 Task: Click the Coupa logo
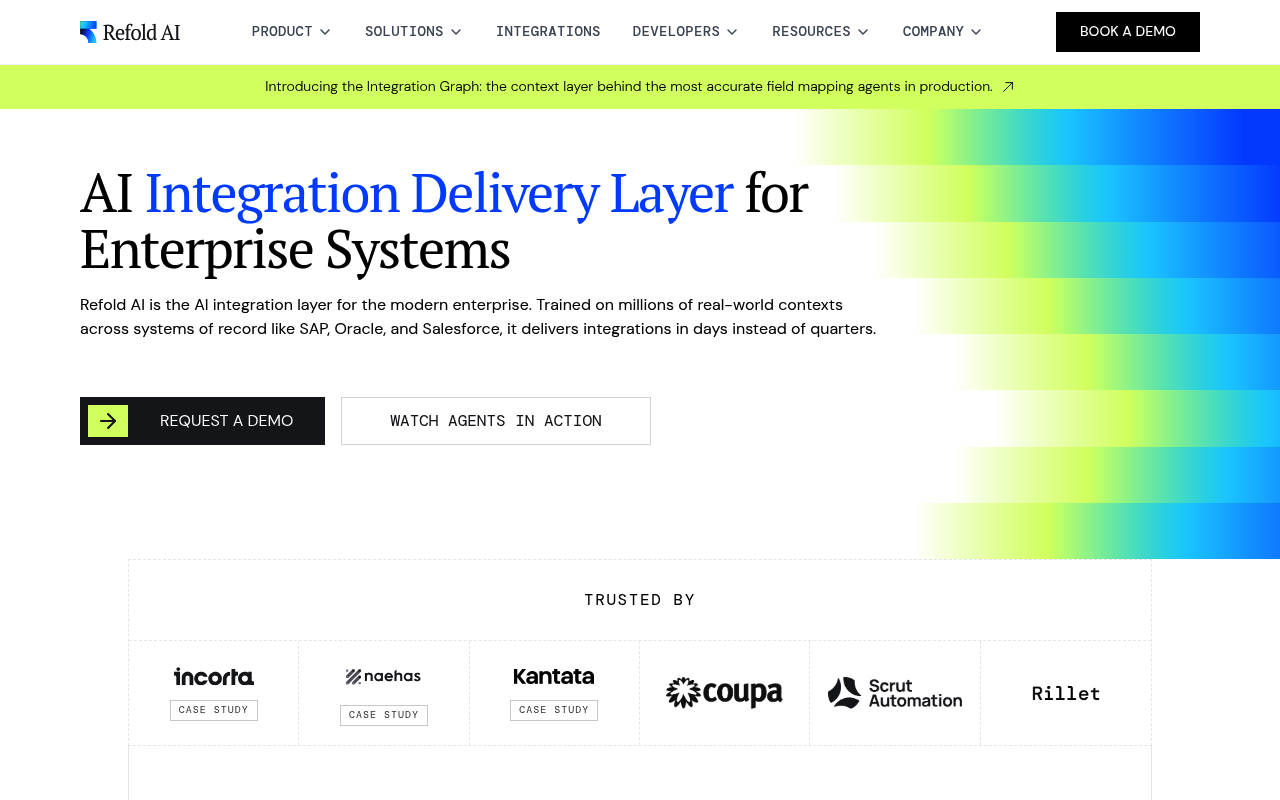[x=724, y=693]
